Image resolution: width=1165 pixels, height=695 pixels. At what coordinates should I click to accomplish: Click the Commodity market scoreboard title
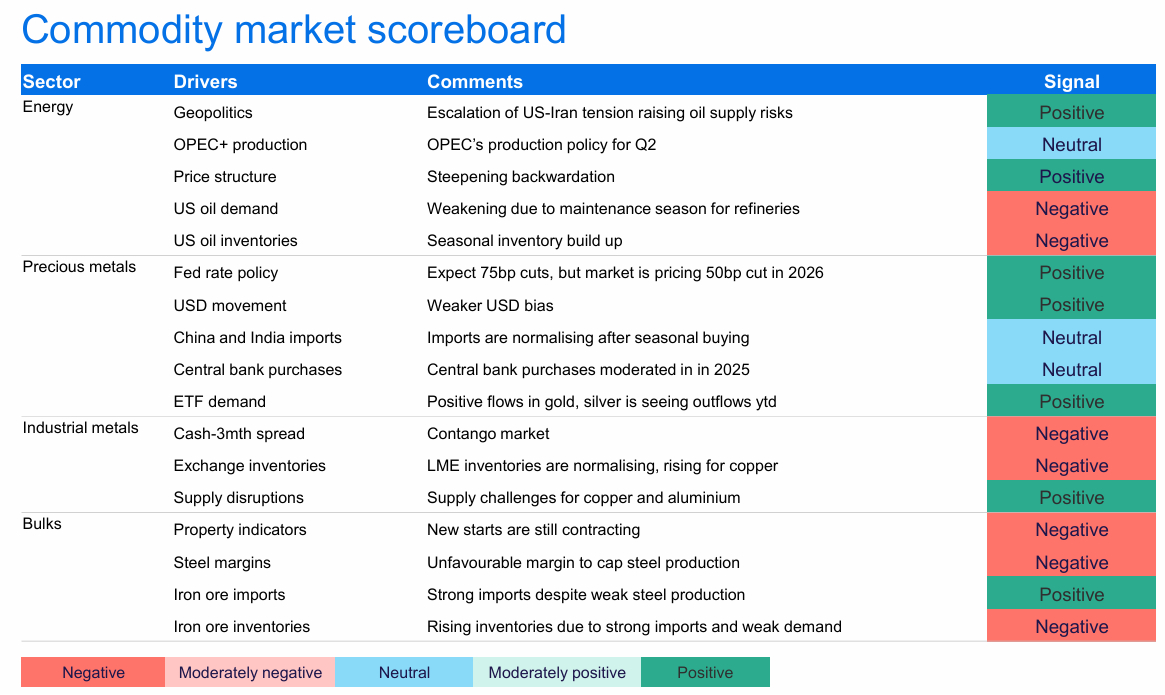pos(294,30)
